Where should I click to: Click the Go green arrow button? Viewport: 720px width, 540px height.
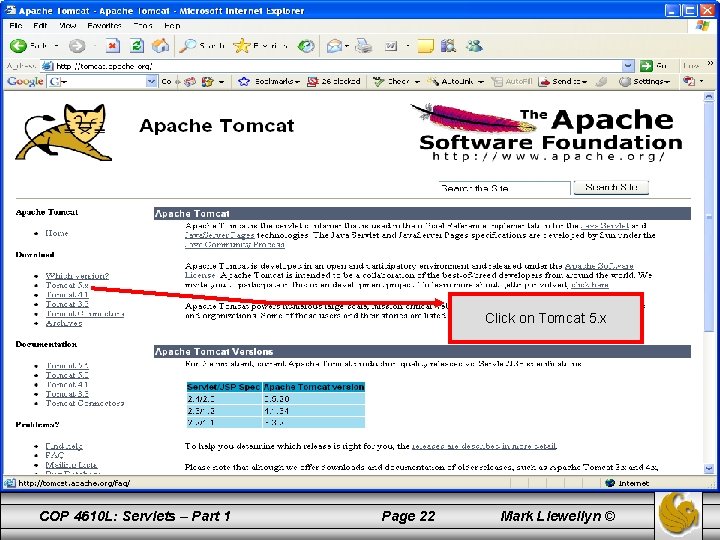tap(646, 66)
